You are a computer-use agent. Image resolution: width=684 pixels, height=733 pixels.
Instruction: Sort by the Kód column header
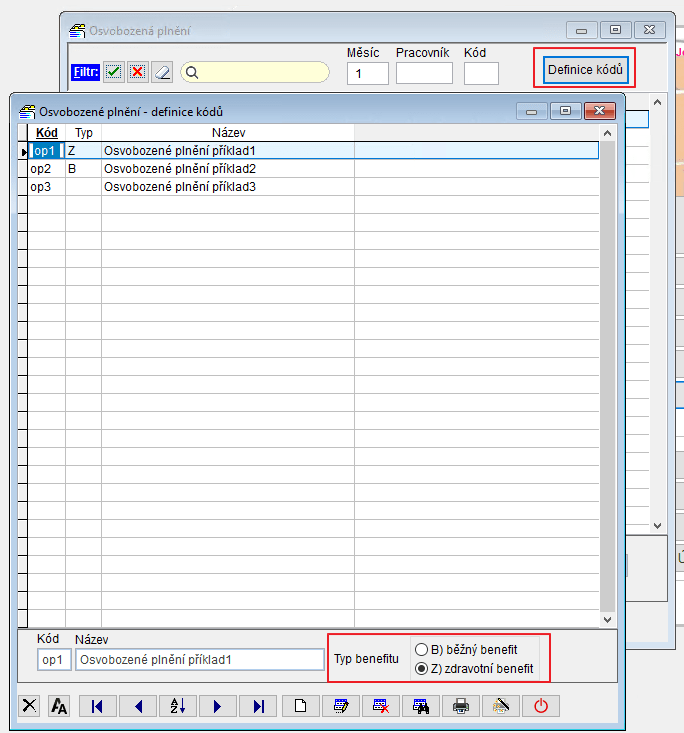click(47, 133)
